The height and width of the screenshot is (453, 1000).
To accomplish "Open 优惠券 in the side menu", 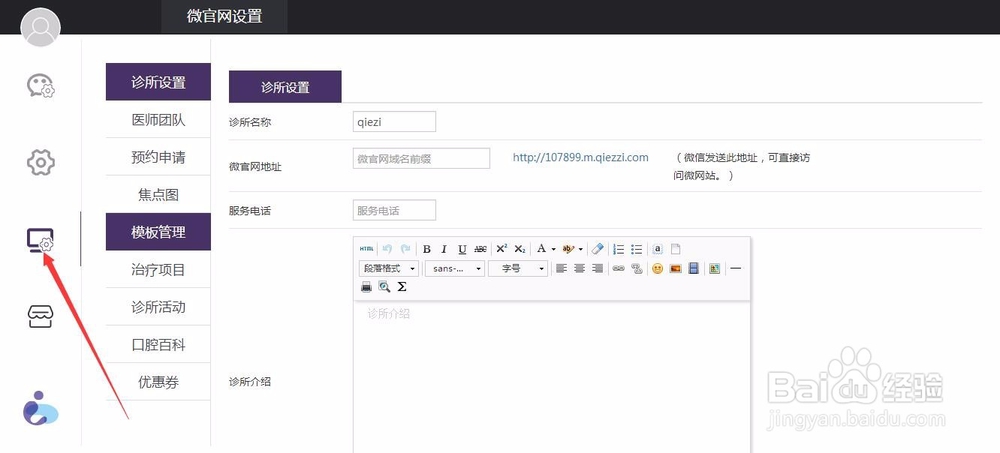I will (158, 382).
